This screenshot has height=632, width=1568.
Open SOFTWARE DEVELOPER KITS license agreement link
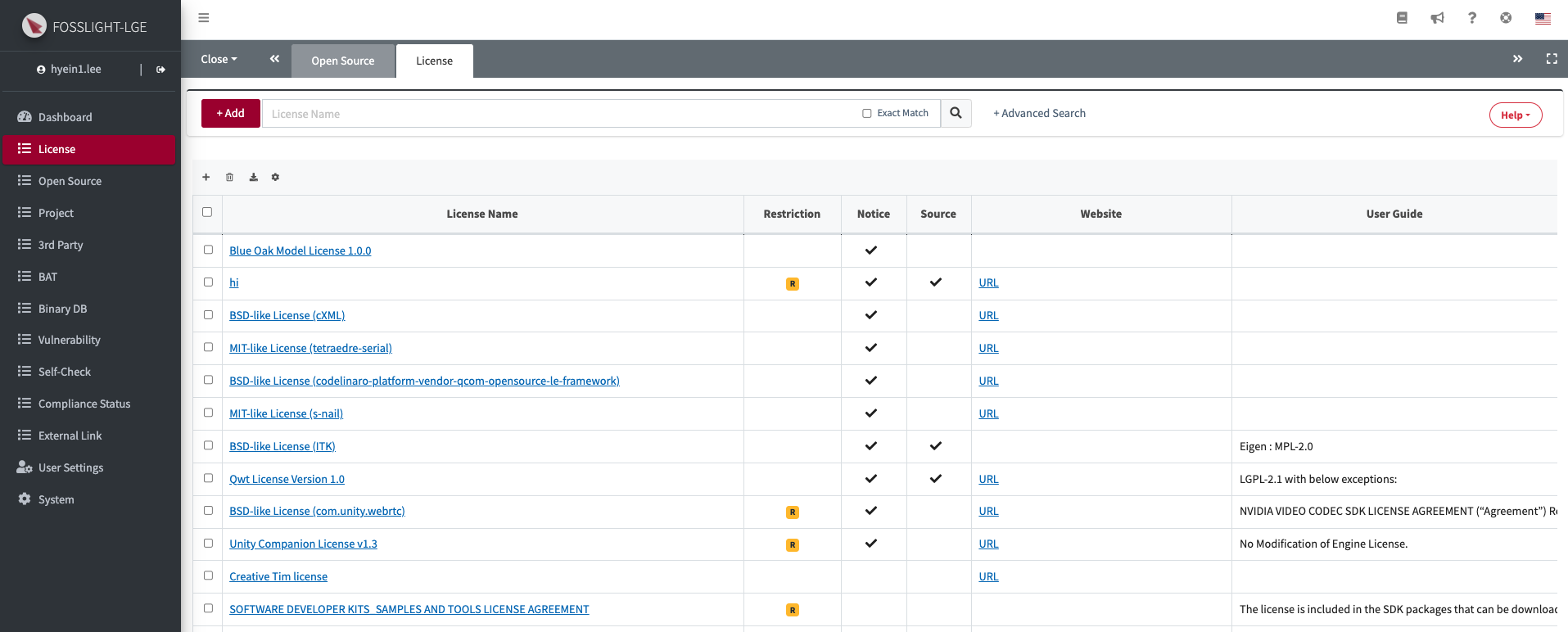(x=409, y=609)
